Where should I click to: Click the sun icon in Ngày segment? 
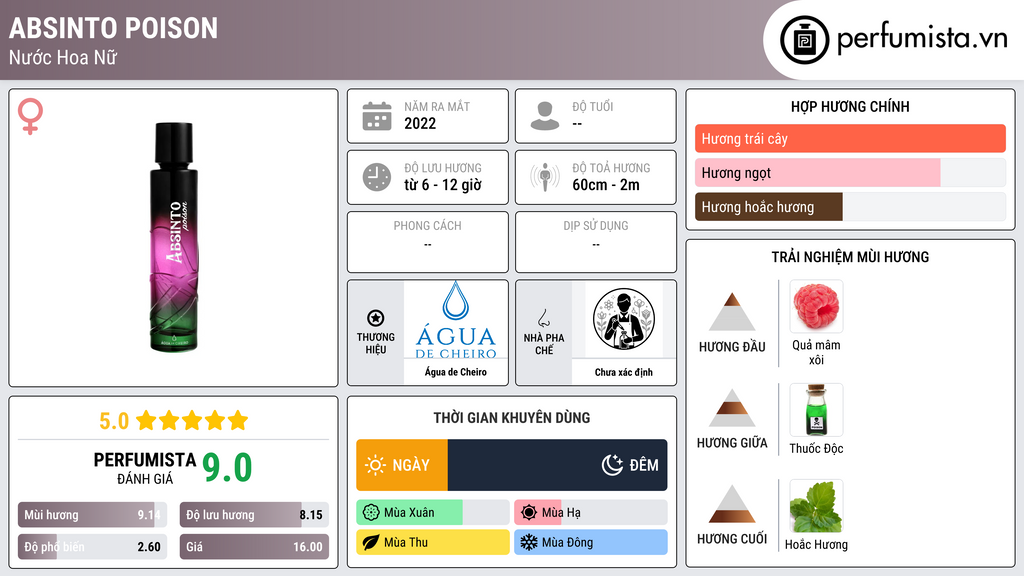tap(375, 465)
